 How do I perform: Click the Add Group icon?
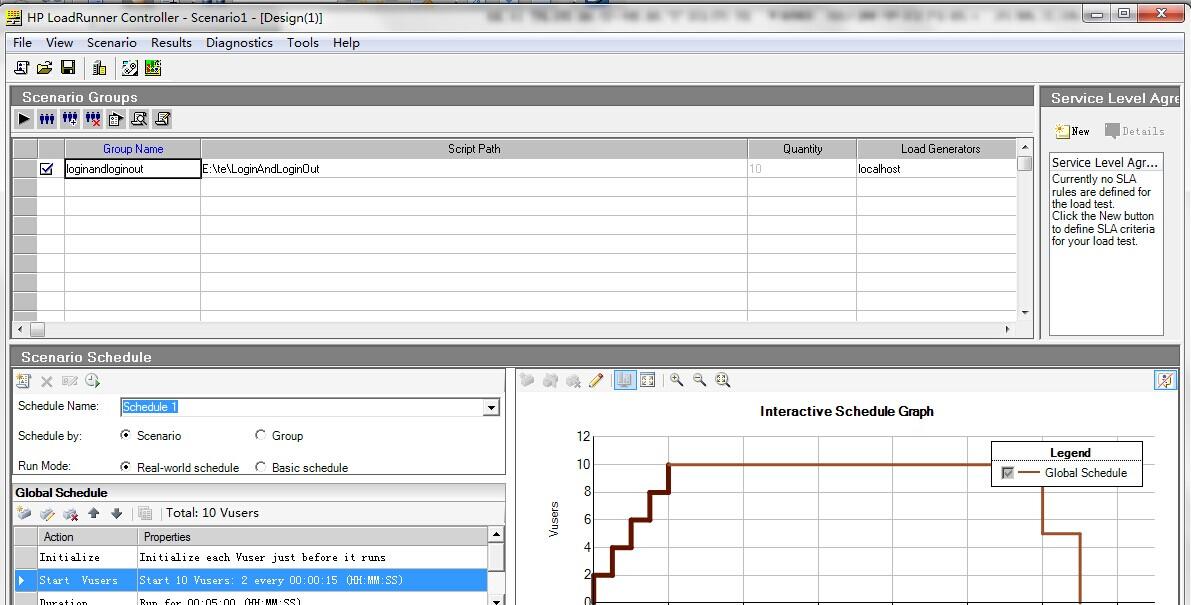point(70,119)
